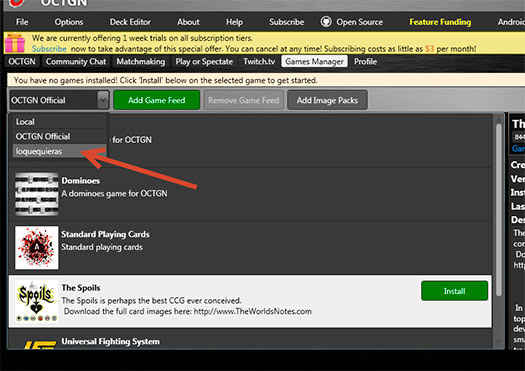
Task: Click the Feature Funding menu item
Action: click(440, 22)
